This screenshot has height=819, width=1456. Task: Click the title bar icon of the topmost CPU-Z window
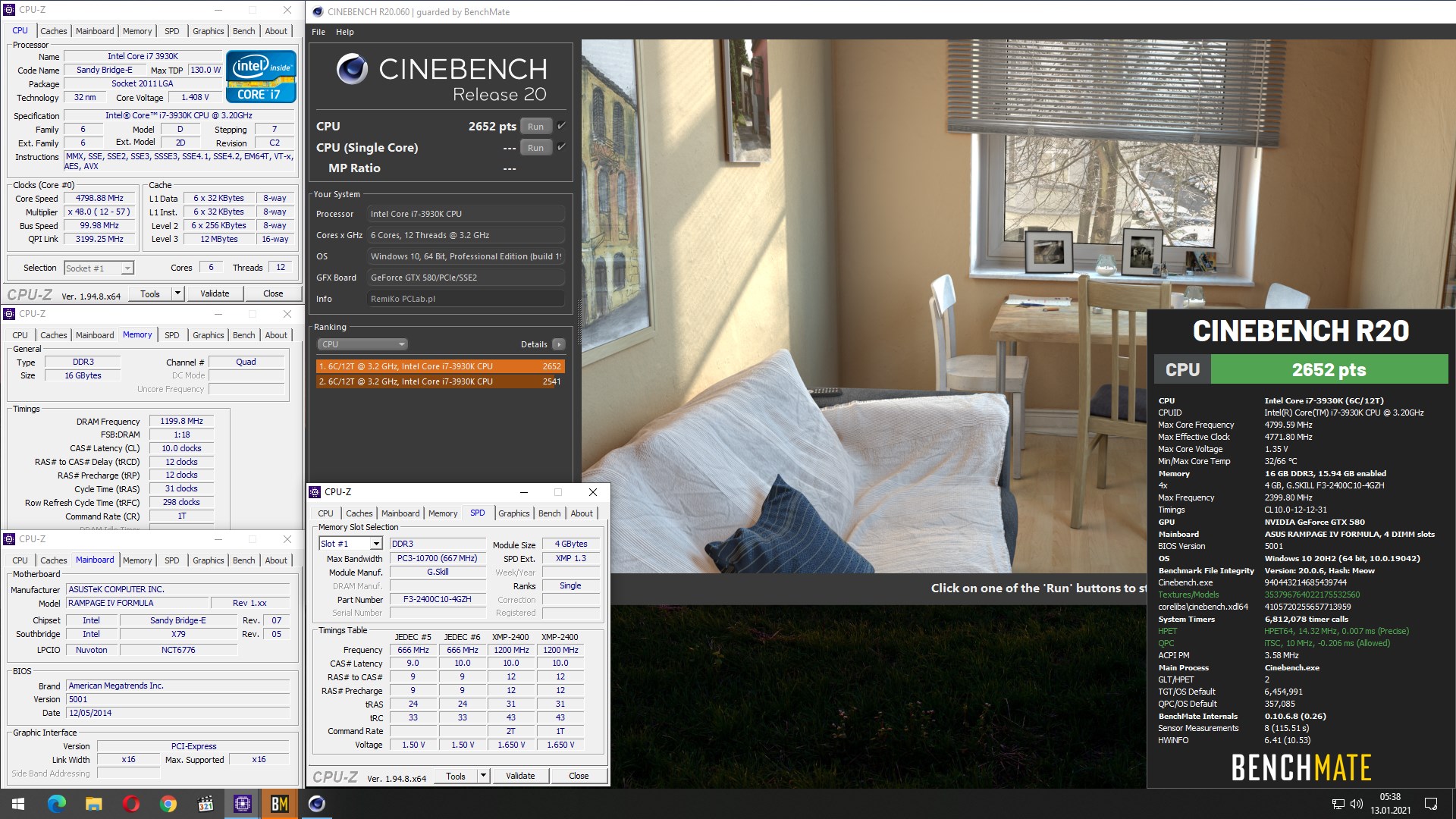coord(9,10)
